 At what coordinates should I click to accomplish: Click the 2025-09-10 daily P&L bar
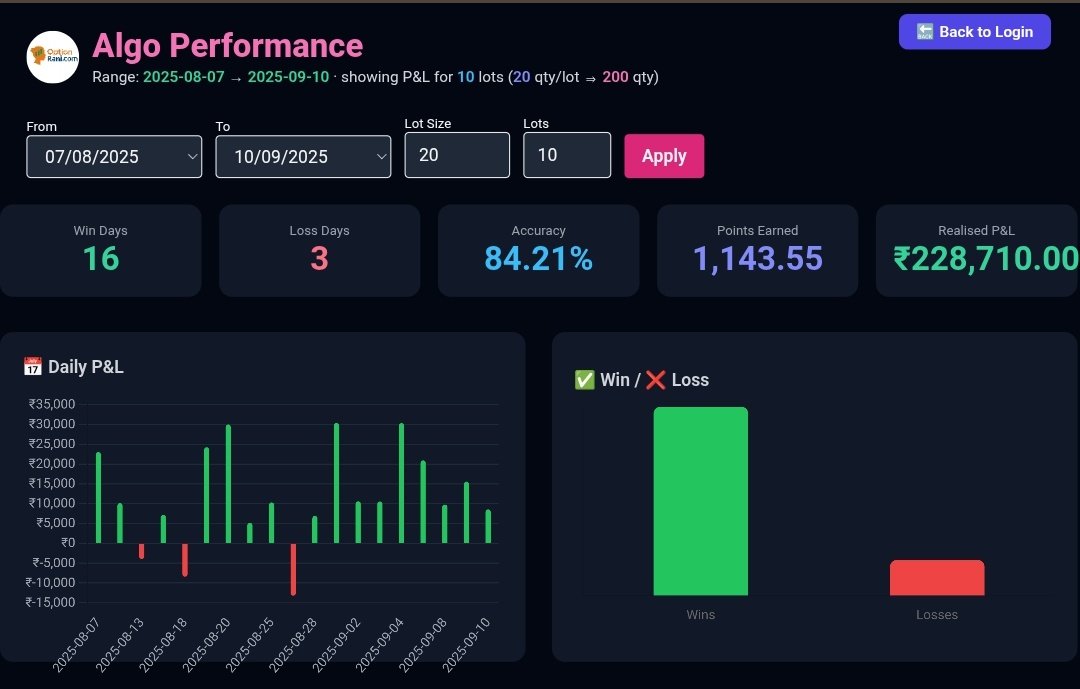(488, 526)
